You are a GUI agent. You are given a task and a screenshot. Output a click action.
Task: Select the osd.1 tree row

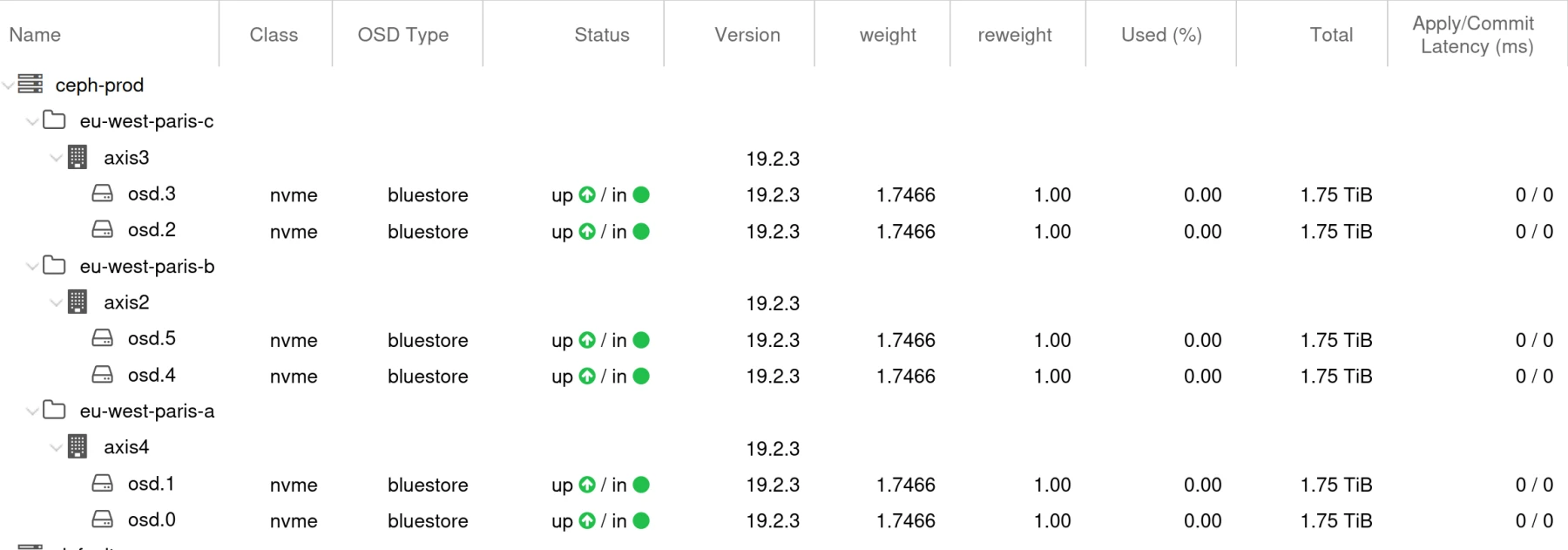[151, 484]
